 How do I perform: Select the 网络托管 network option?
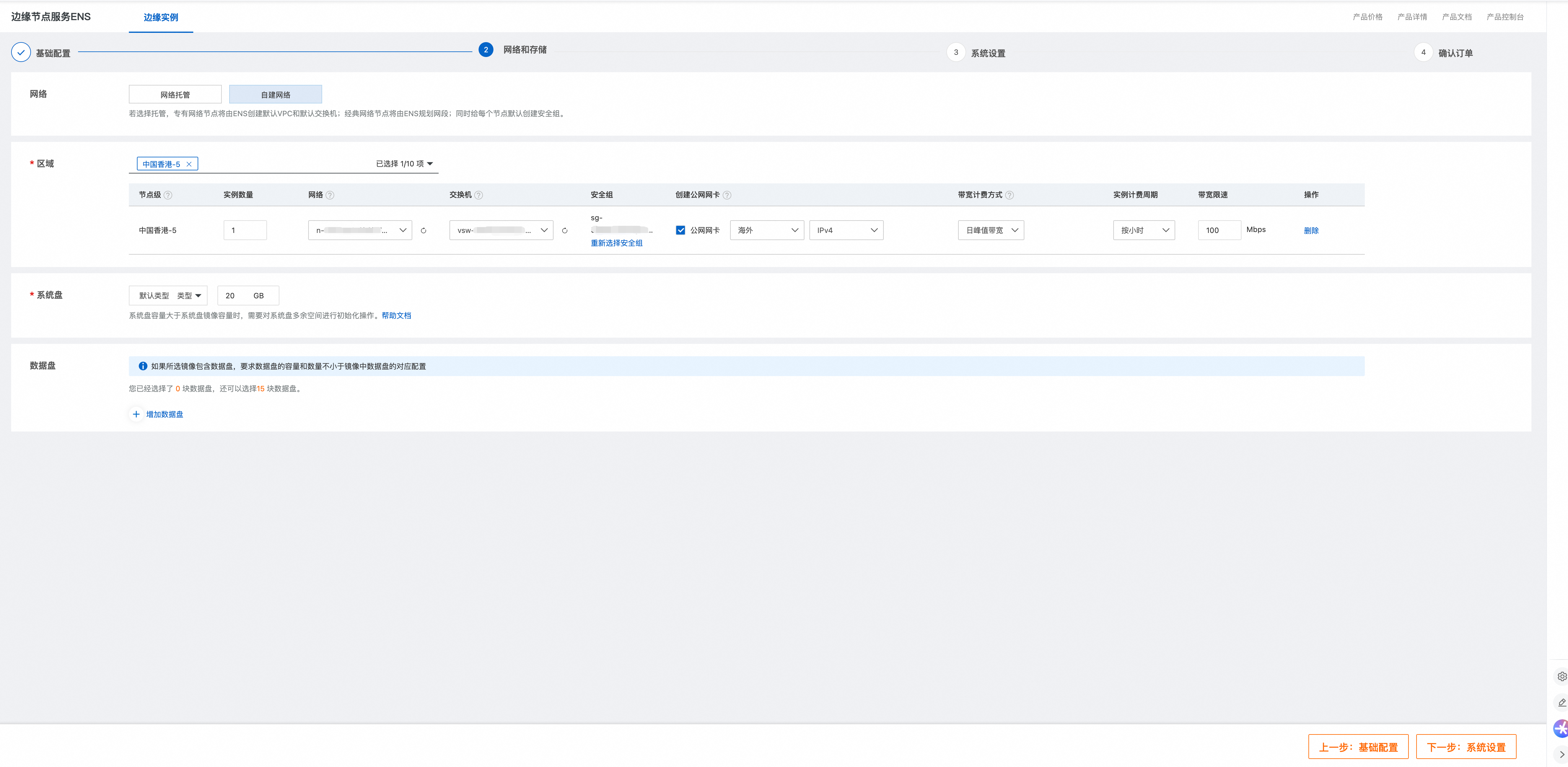coord(175,94)
